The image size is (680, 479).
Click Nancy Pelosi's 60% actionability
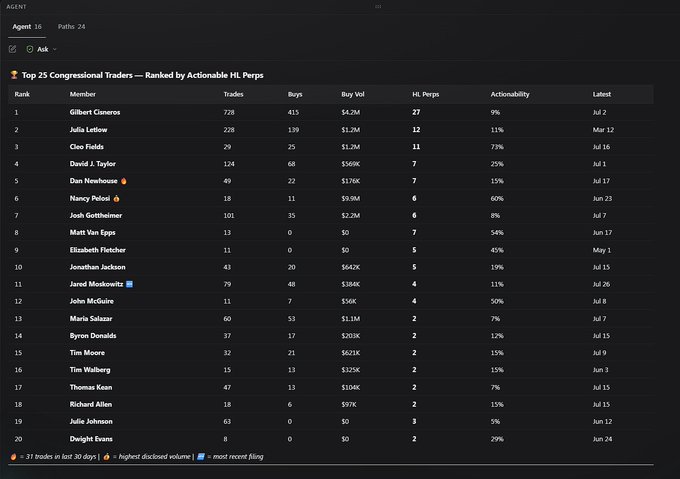click(x=497, y=199)
